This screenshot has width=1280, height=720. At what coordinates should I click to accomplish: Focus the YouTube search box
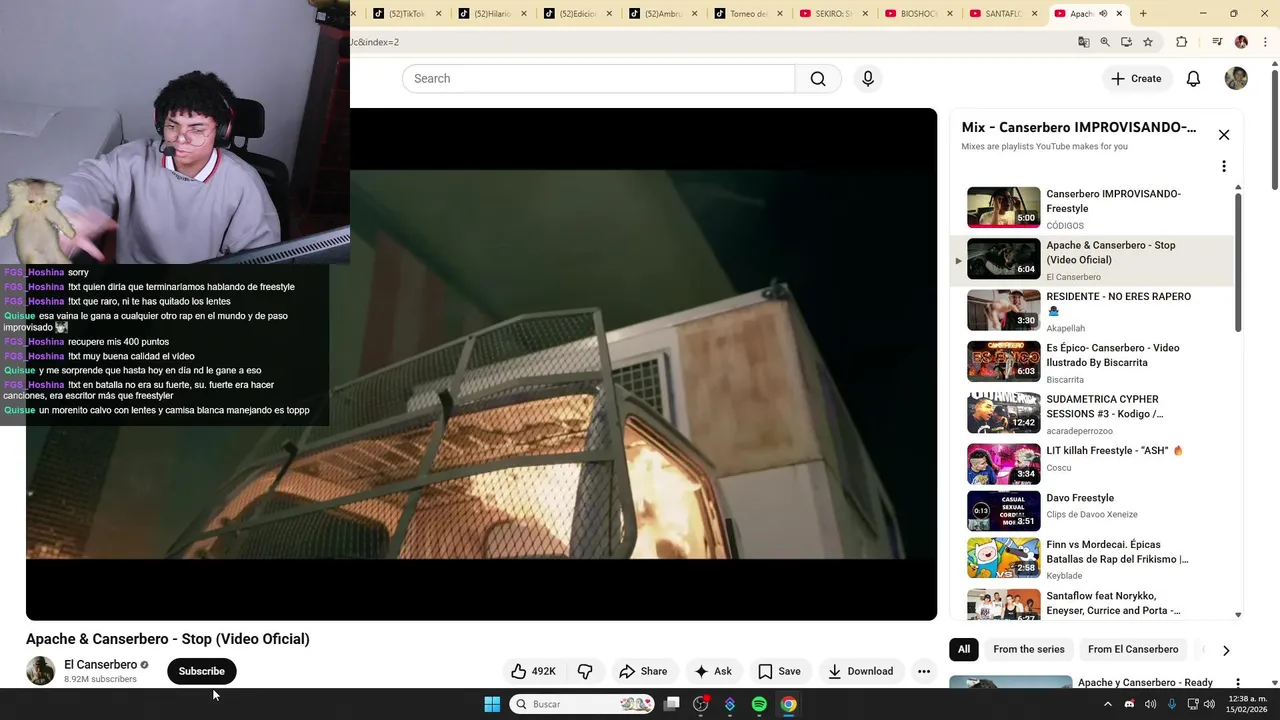pyautogui.click(x=598, y=79)
